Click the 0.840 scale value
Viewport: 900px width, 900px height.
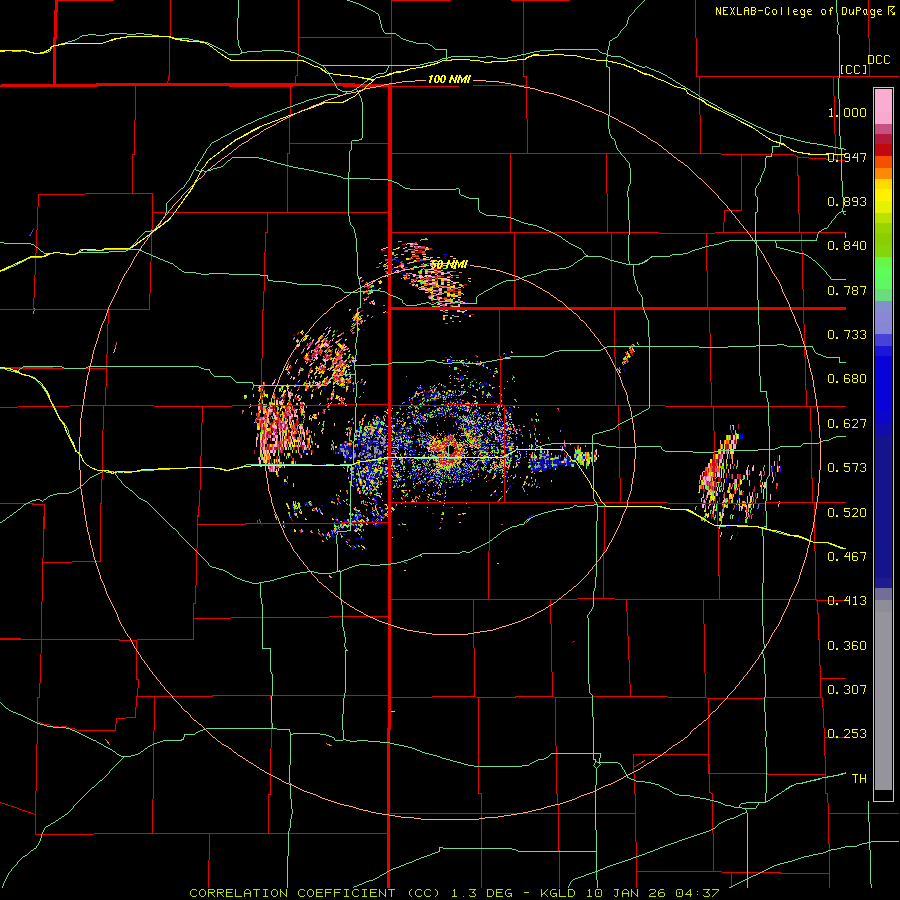pos(847,246)
